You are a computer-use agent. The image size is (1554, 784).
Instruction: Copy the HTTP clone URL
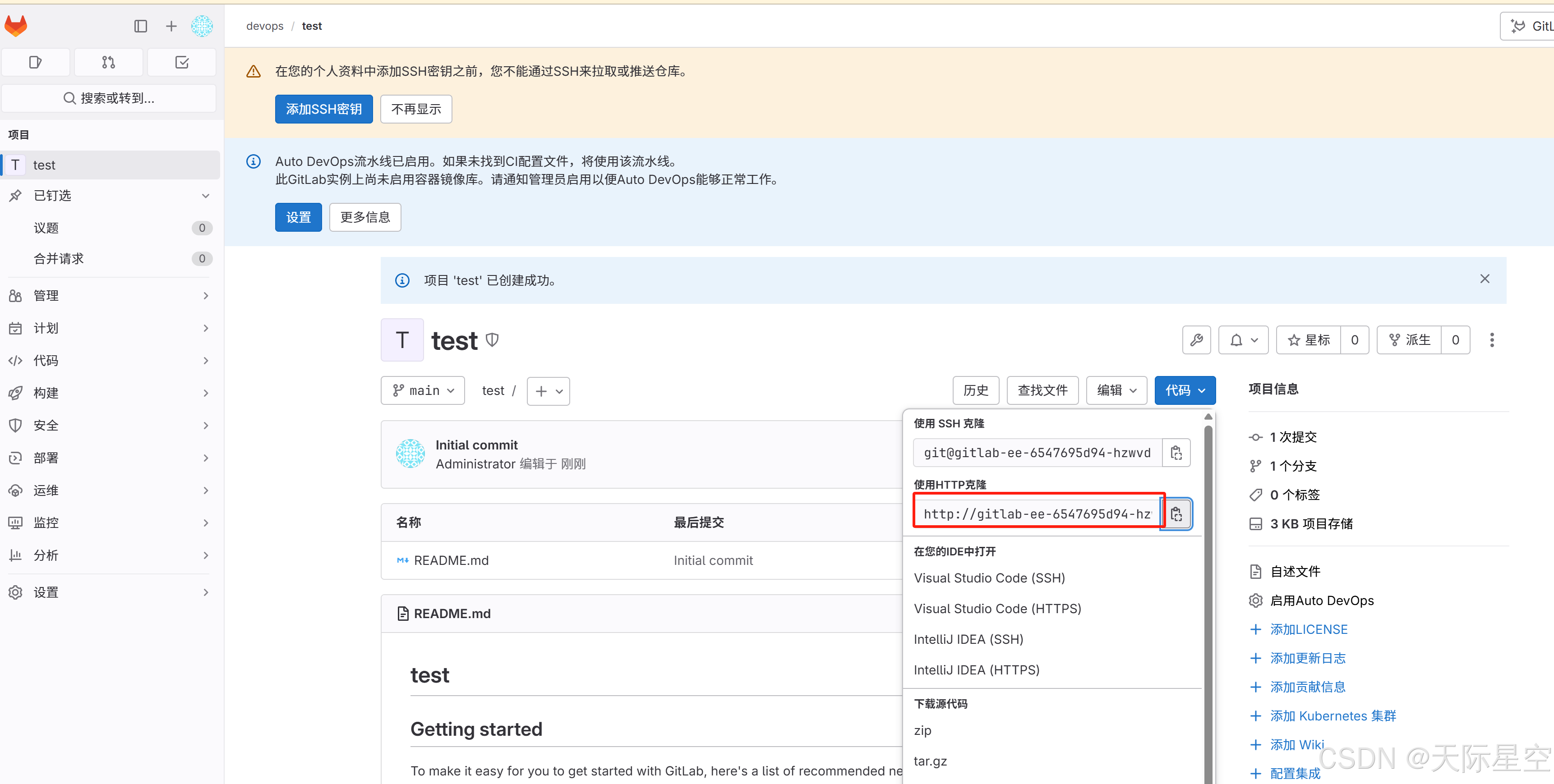(x=1176, y=514)
